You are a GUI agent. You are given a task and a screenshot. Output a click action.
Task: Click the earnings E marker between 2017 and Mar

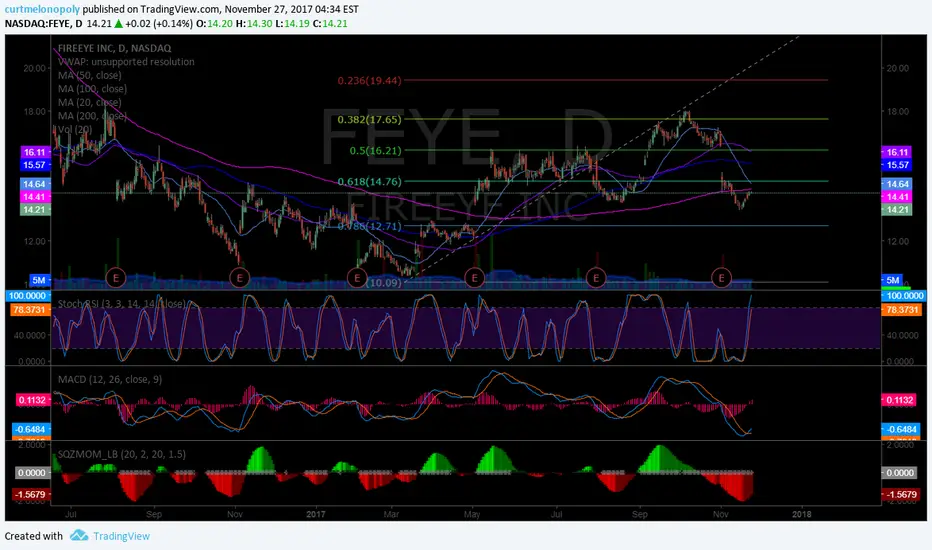(357, 278)
